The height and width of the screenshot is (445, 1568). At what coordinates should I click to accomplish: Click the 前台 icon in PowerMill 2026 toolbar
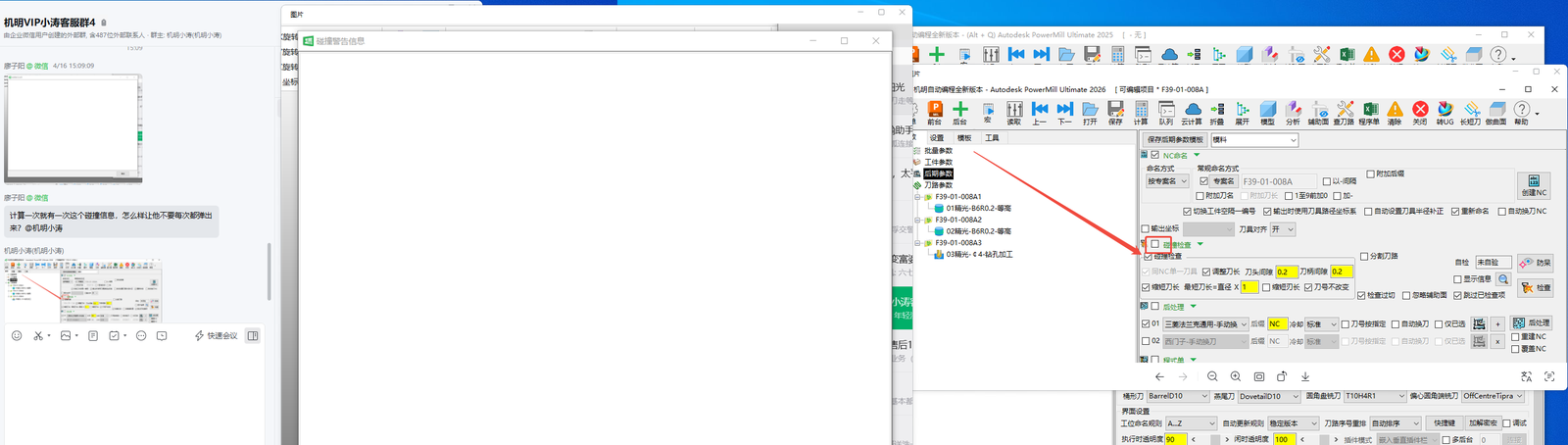tap(935, 113)
